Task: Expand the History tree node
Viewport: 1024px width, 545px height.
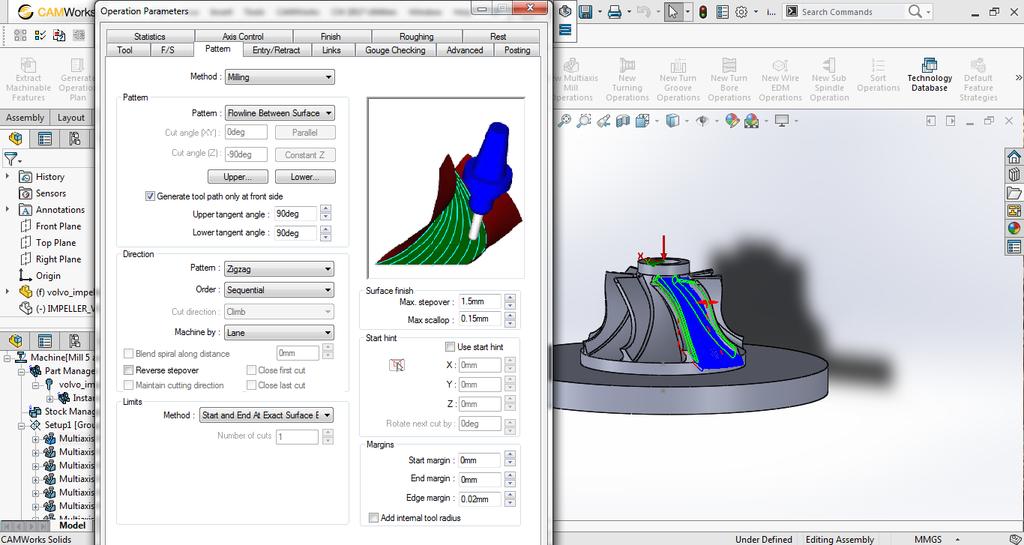Action: [x=7, y=176]
